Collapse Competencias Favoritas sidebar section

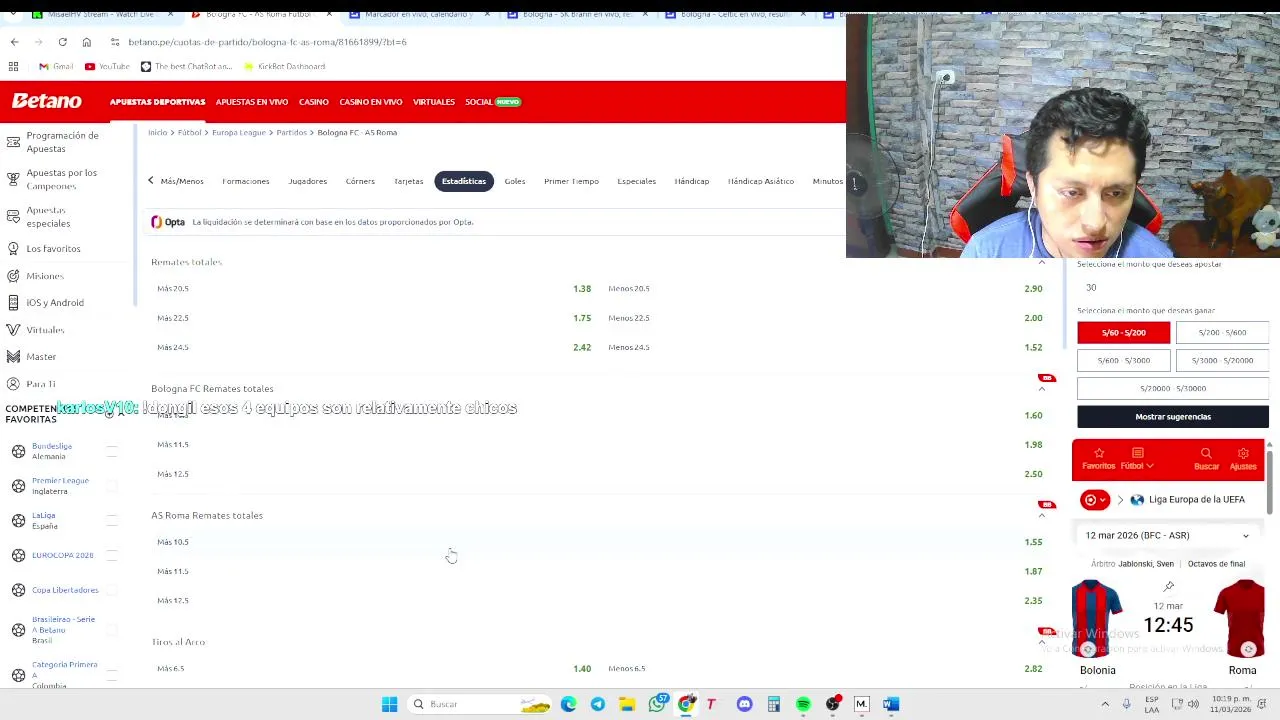(120, 413)
